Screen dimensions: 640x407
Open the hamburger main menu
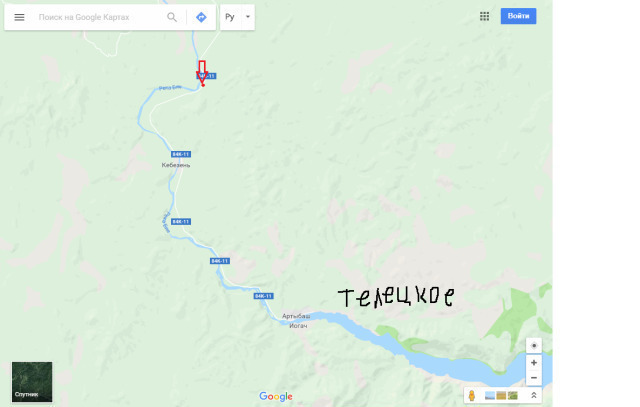[x=19, y=17]
